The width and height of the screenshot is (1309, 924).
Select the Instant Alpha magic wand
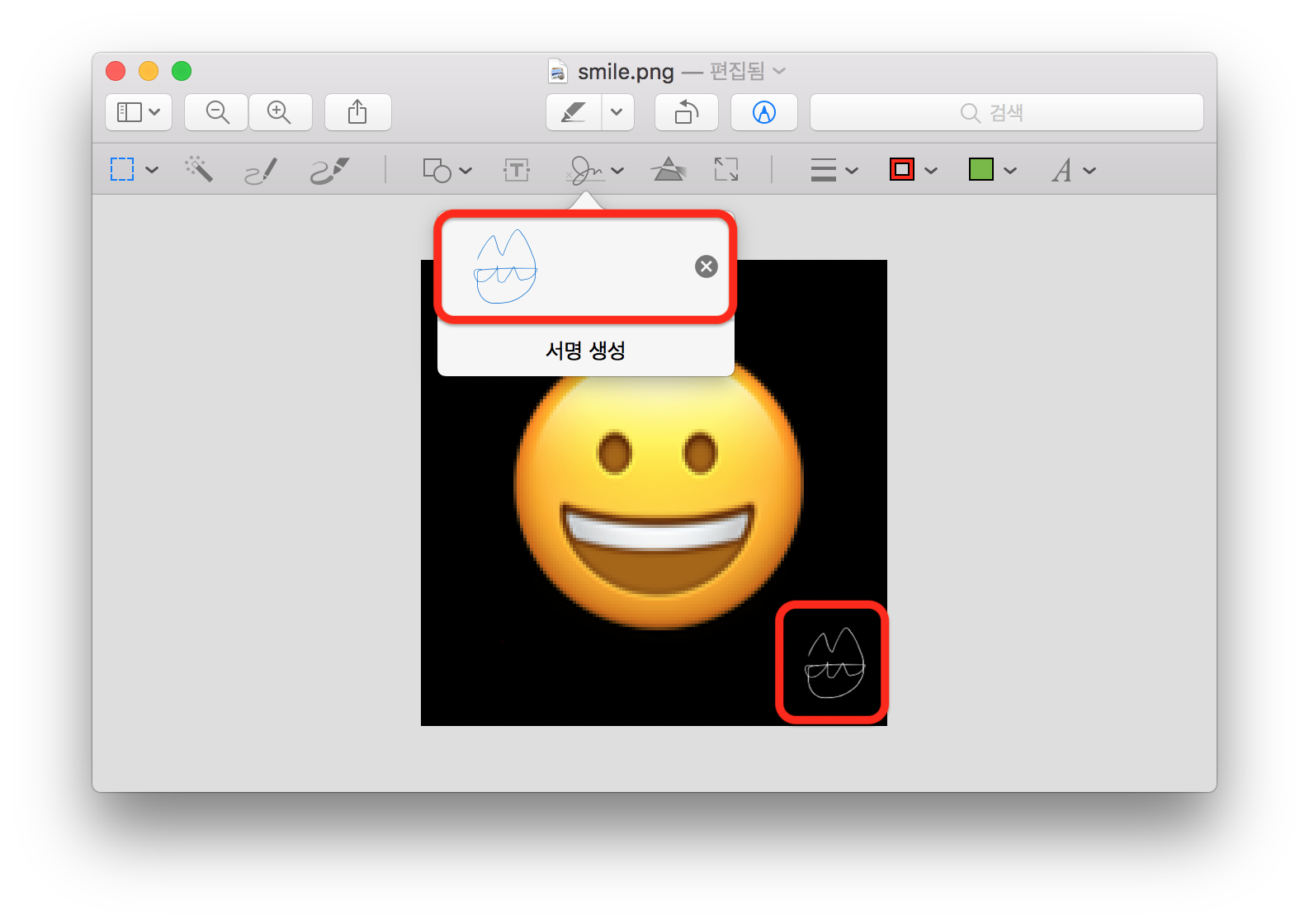click(199, 169)
